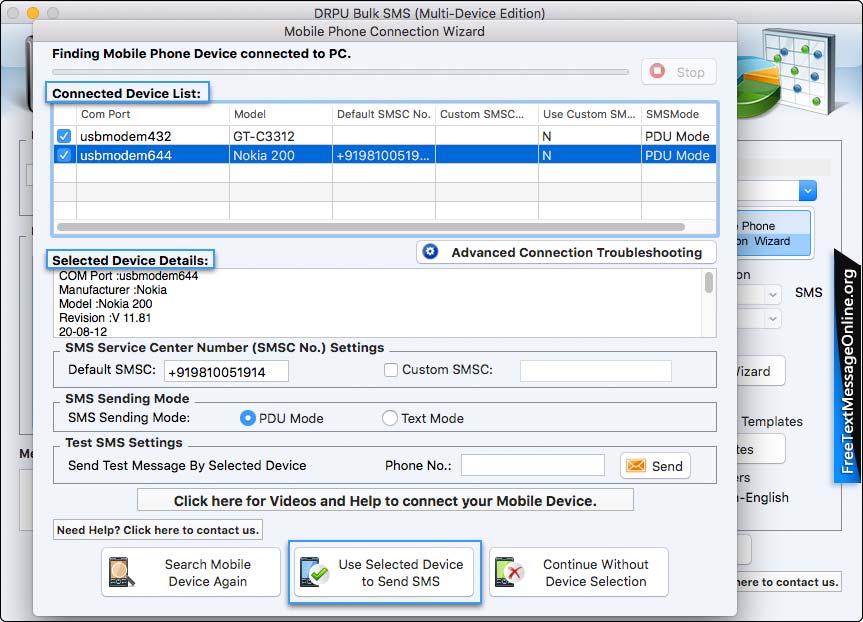Expand the dropdown beside the SMS label
The height and width of the screenshot is (622, 863).
point(773,294)
